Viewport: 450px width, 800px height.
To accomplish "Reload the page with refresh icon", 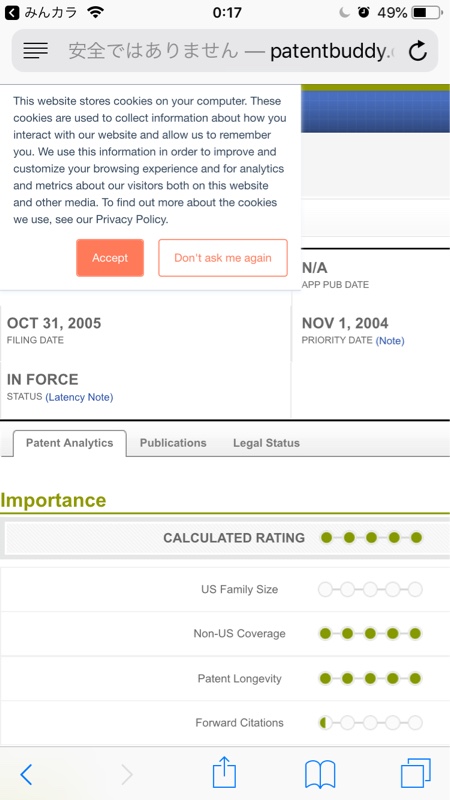I will [x=418, y=51].
